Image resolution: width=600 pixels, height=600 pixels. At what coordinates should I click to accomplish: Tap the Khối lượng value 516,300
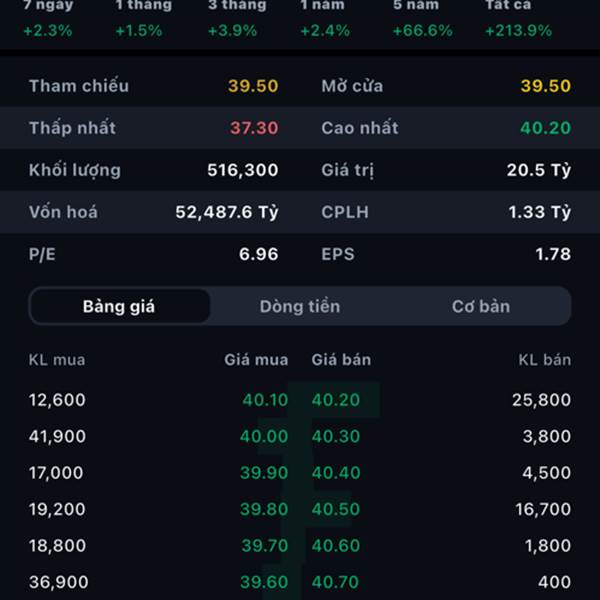[x=242, y=170]
